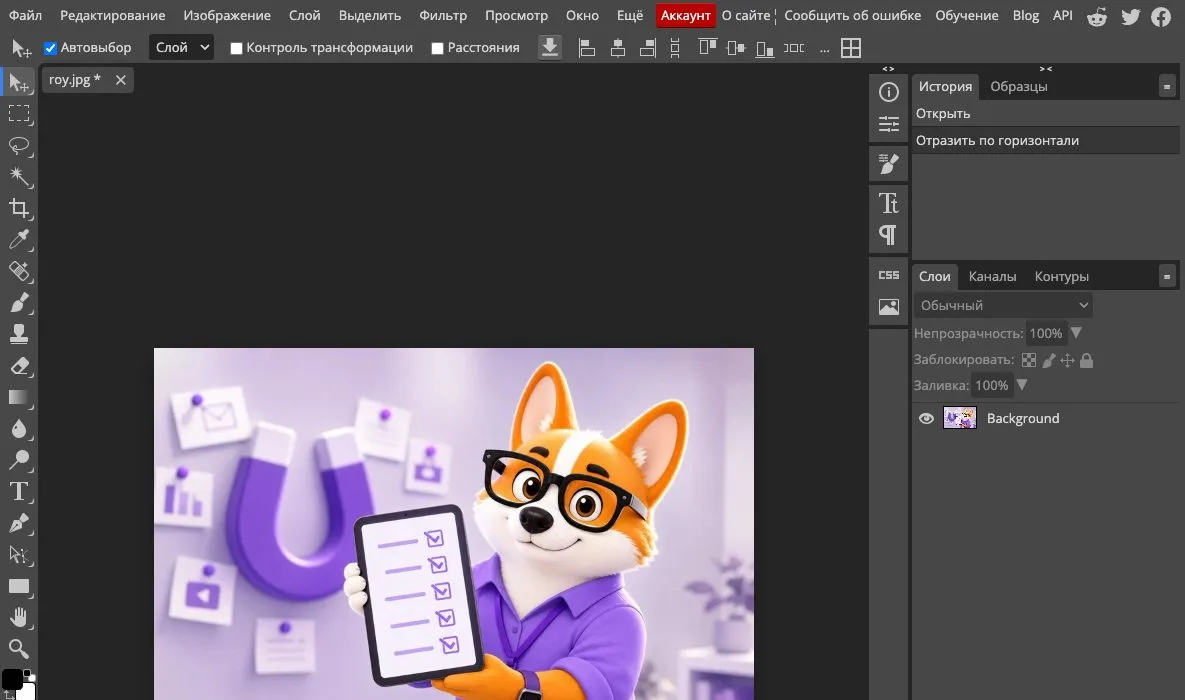The height and width of the screenshot is (700, 1185).
Task: Toggle lock all padlock icon
Action: (1087, 361)
